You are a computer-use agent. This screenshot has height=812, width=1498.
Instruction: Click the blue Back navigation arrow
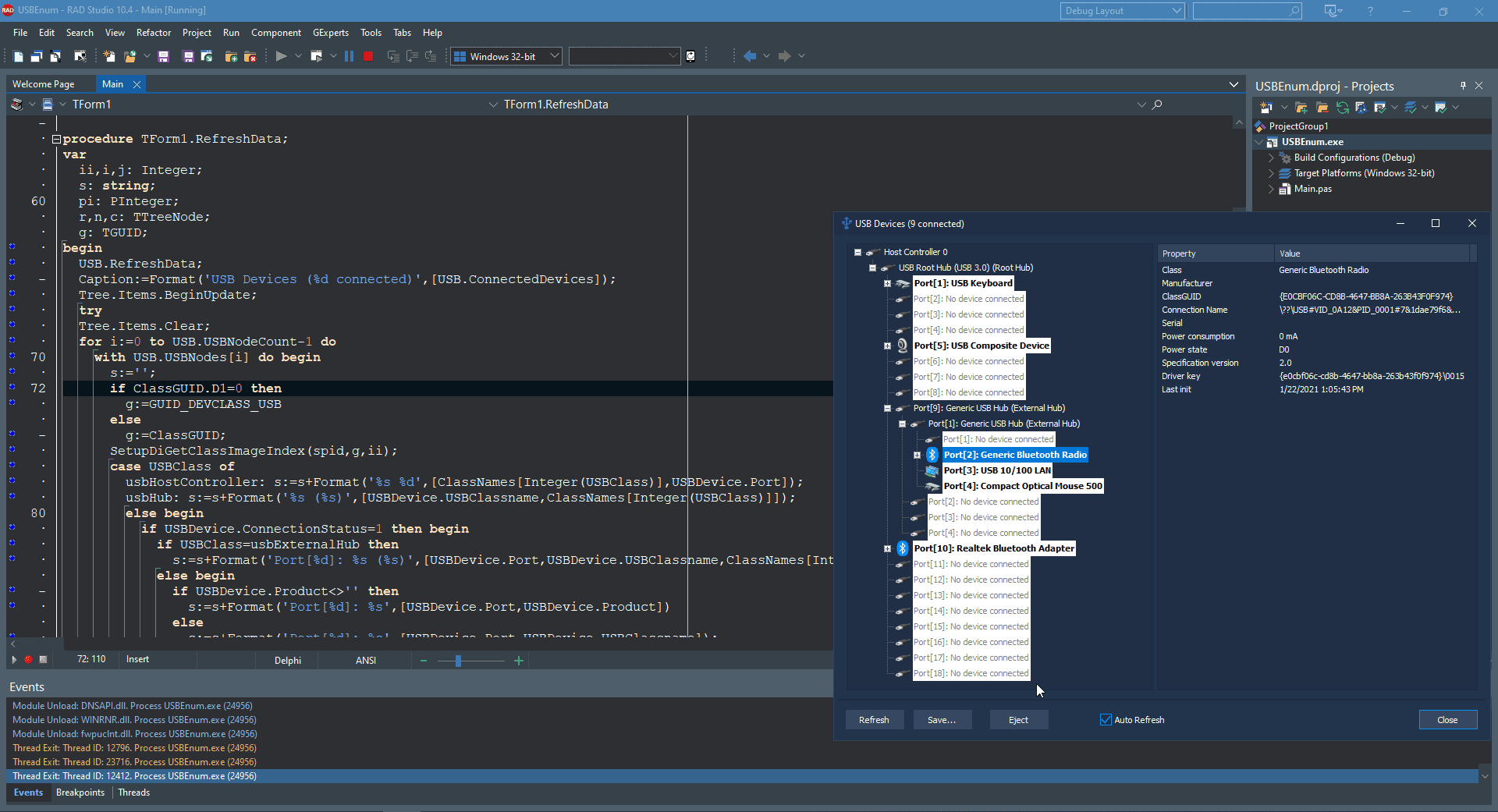point(750,56)
